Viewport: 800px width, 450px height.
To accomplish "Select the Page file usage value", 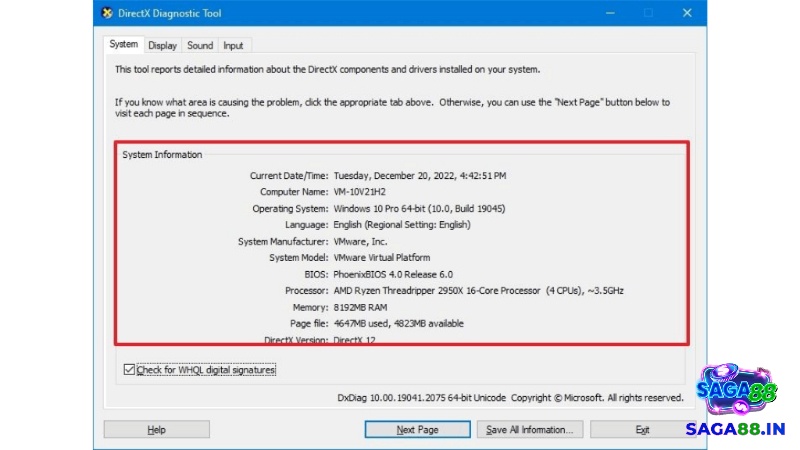I will [x=398, y=323].
